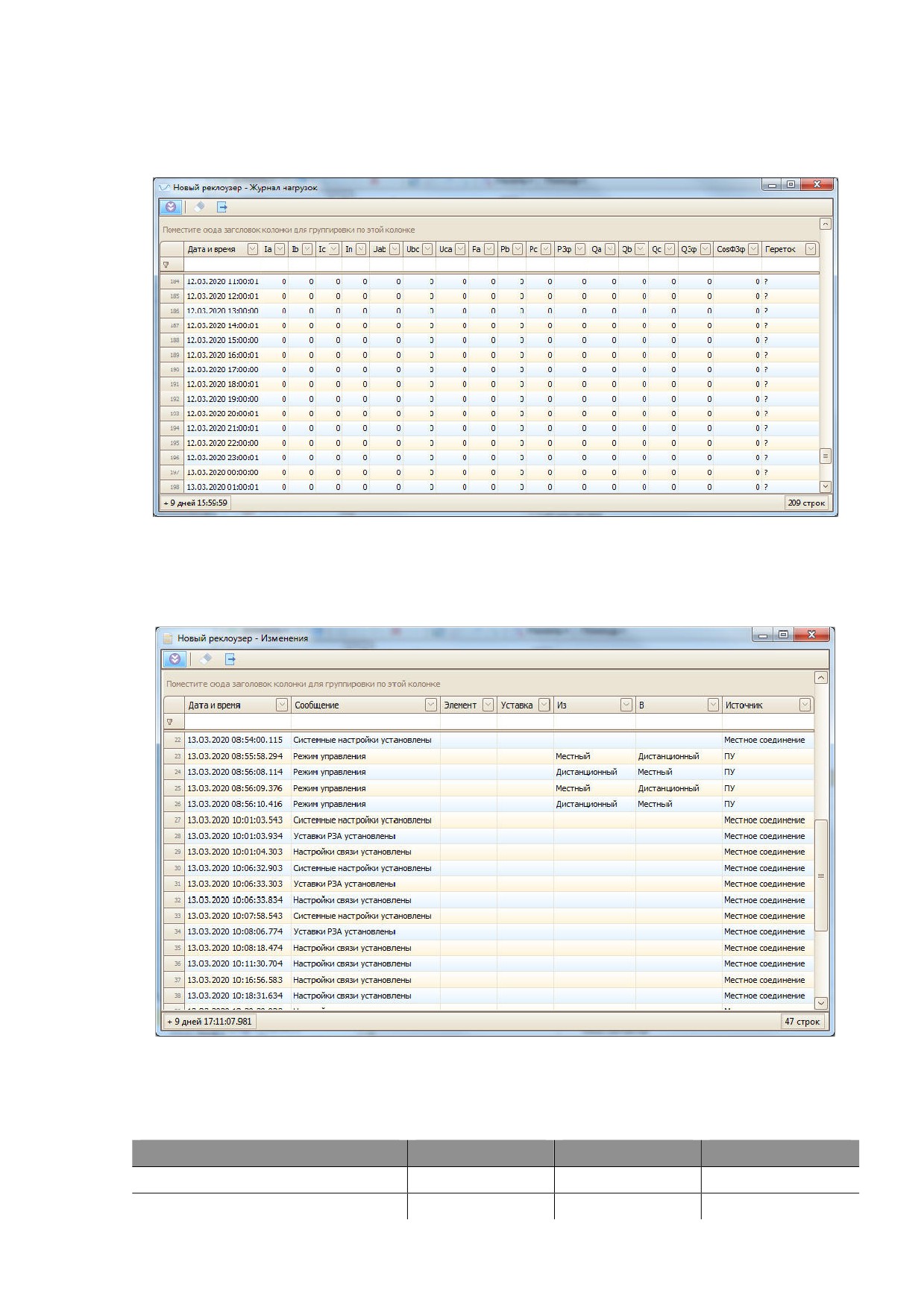Click the Изменения vertical scrollbar thumb
Viewport: 924px width, 1308px height.
tap(821, 875)
